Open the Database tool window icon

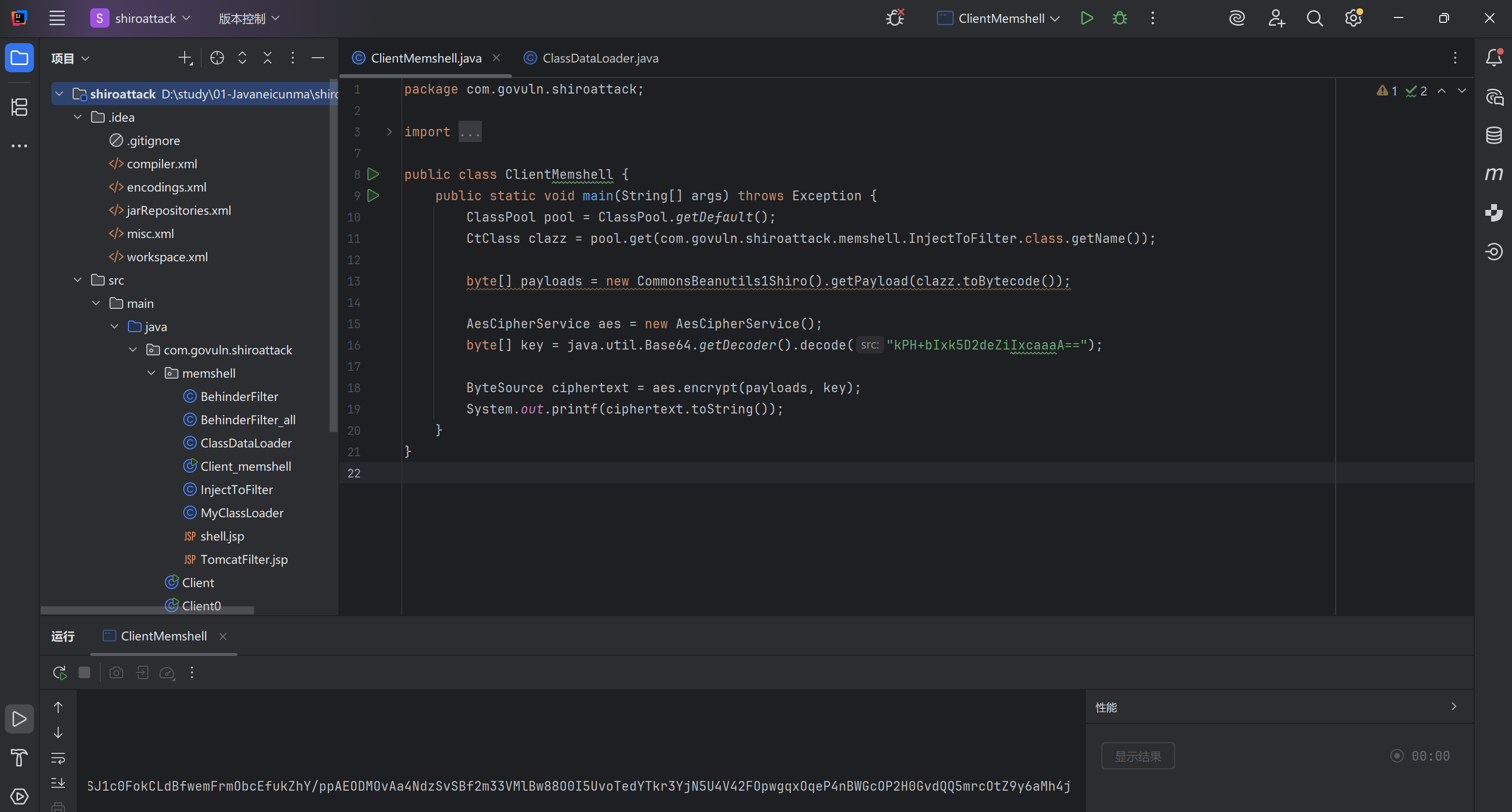point(1493,135)
